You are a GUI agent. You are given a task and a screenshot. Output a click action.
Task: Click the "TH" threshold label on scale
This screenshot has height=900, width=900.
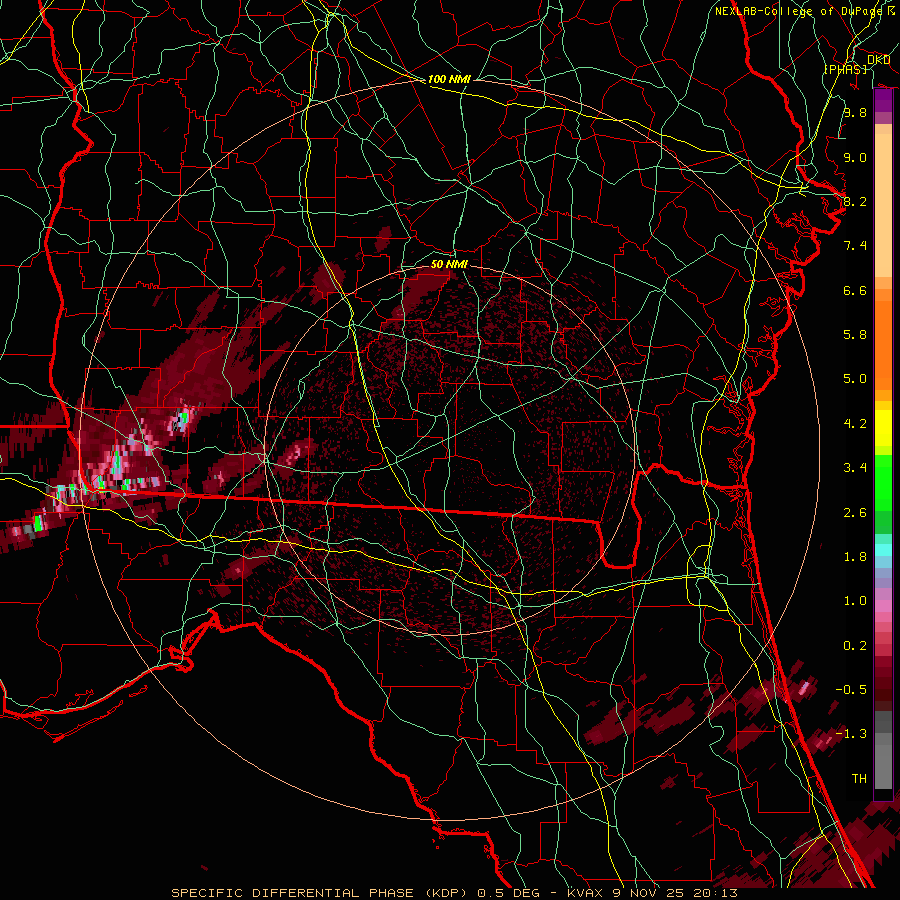[x=859, y=778]
